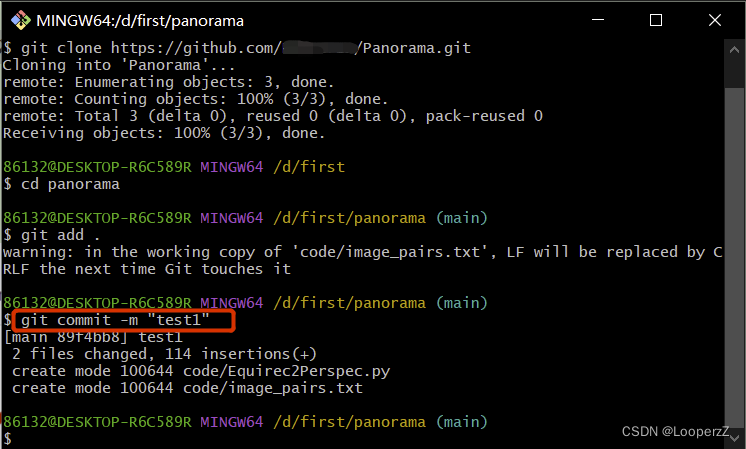Close the MINGW64 terminal window
Viewport: 746px width, 449px height.
(715, 20)
